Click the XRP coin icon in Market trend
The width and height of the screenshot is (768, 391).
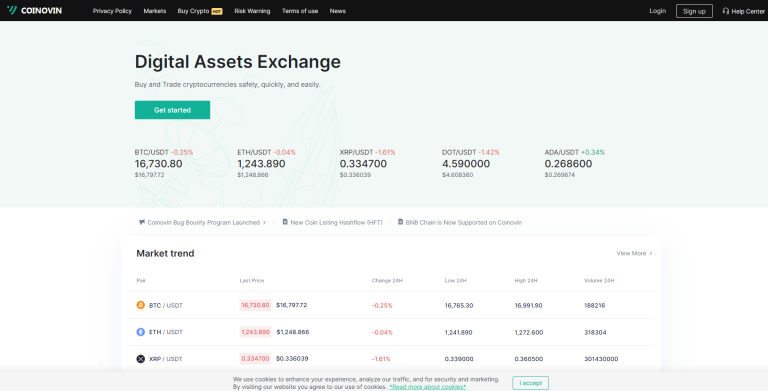coord(141,359)
